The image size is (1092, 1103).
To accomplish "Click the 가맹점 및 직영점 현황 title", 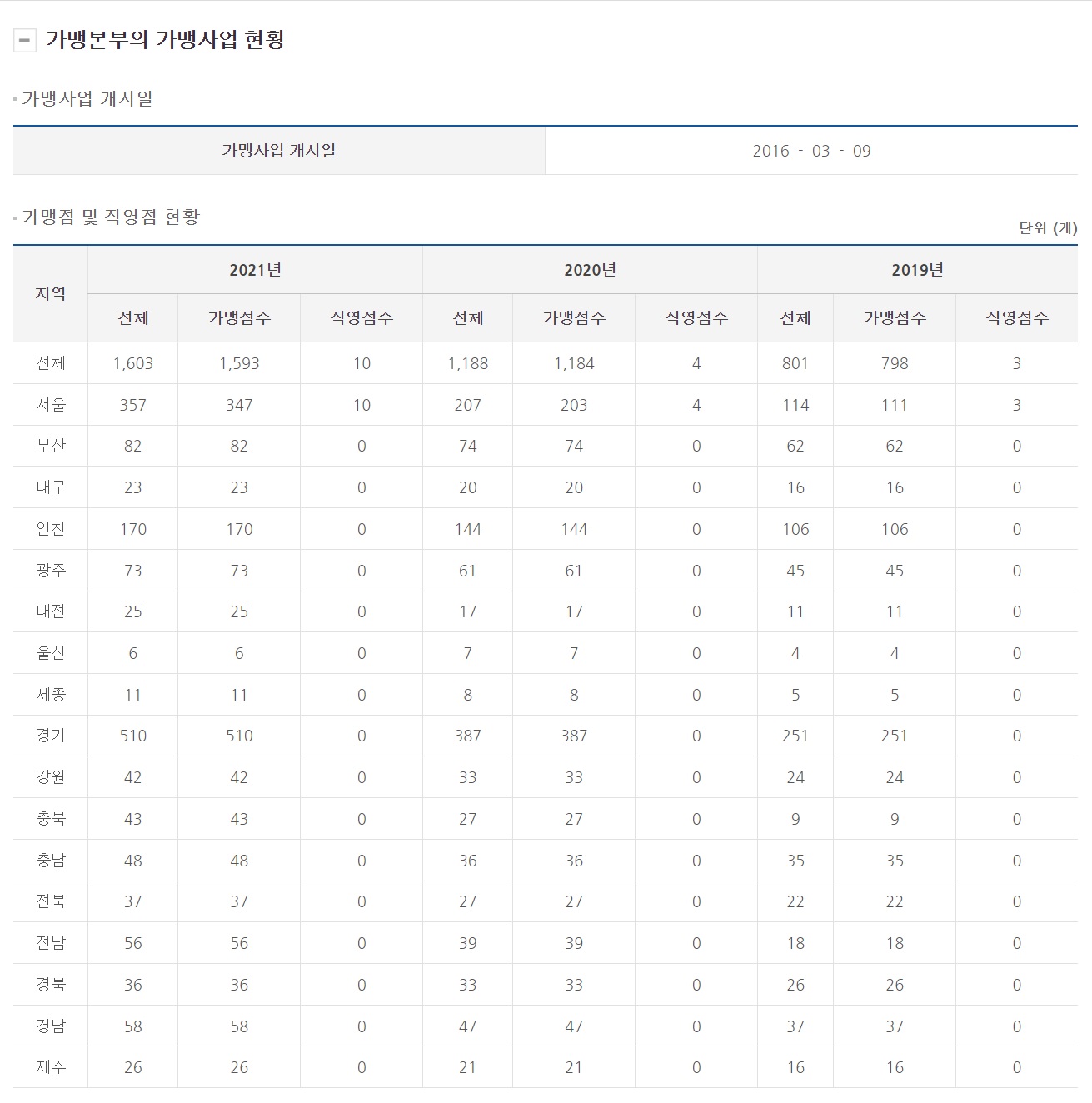I will coord(111,217).
